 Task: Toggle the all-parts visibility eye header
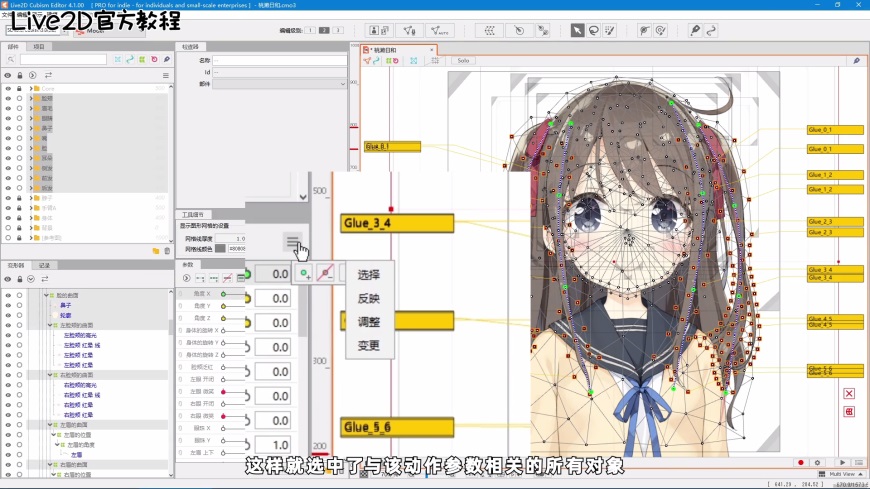tap(8, 75)
